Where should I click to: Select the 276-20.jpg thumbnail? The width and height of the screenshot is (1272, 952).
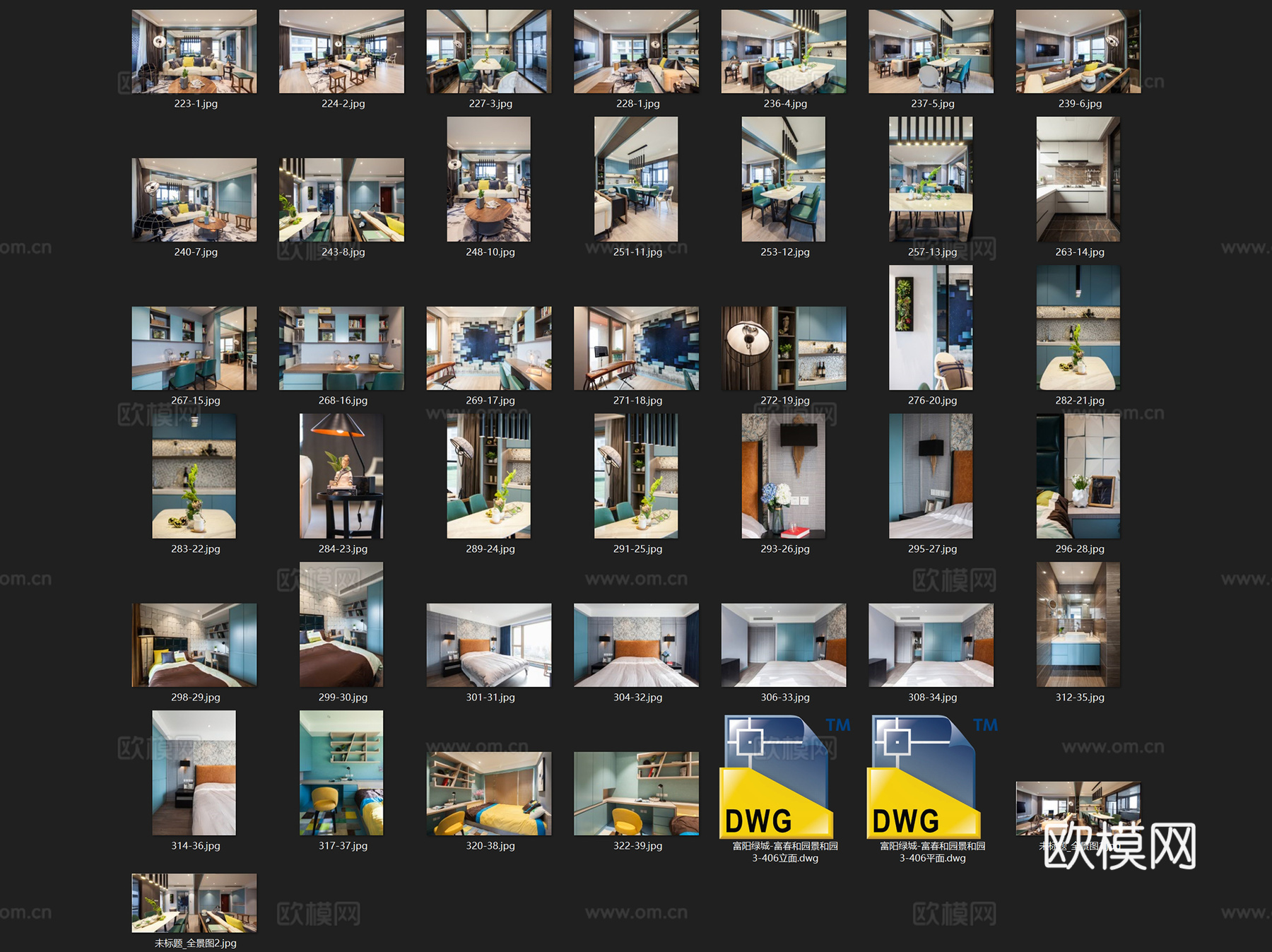pyautogui.click(x=931, y=328)
